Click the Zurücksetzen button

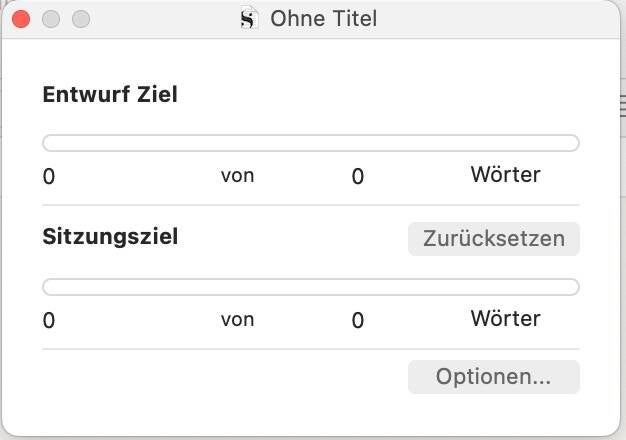[493, 239]
